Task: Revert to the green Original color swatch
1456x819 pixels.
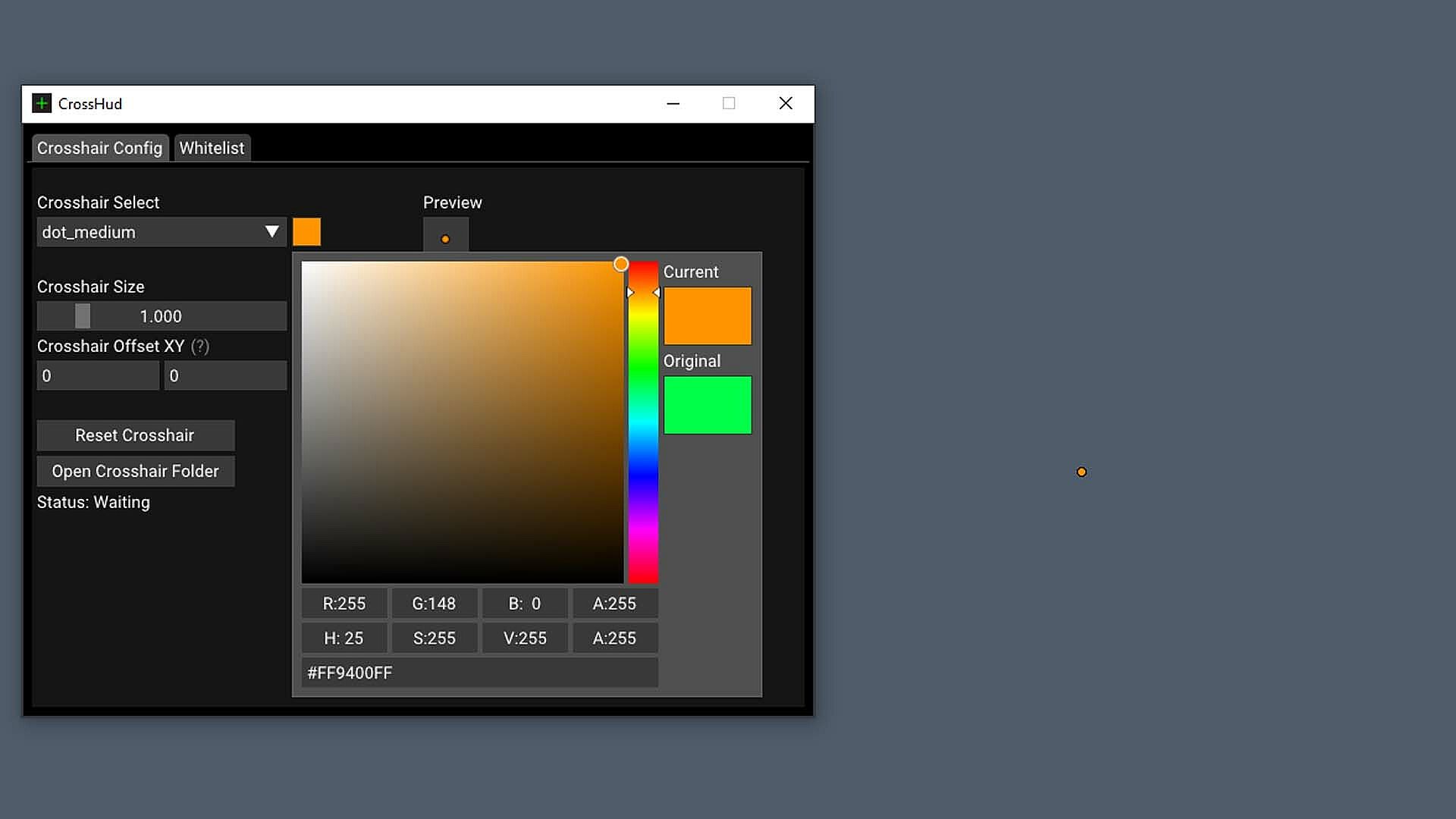Action: tap(708, 405)
